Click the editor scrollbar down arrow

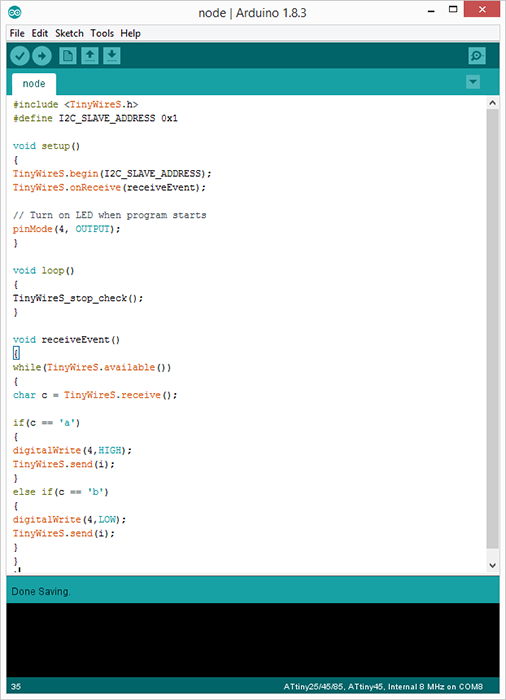tap(492, 565)
